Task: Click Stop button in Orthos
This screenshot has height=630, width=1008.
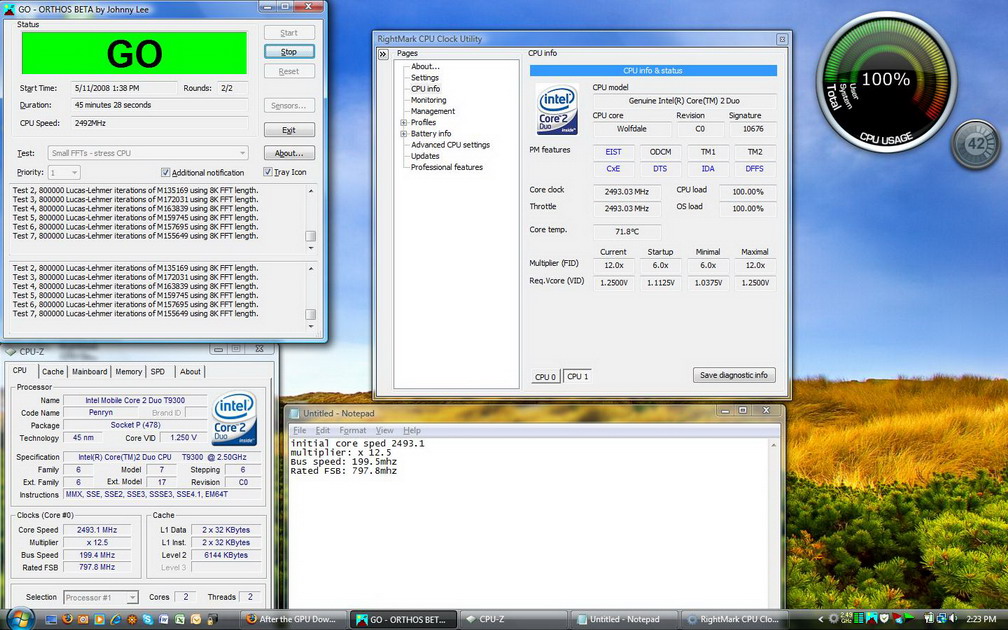Action: coord(289,51)
